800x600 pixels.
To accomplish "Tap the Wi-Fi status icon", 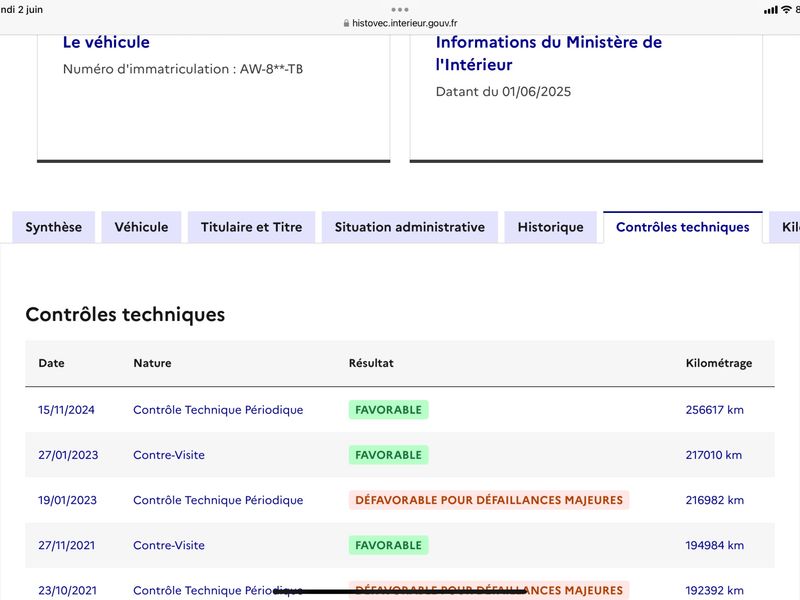I will [x=786, y=10].
